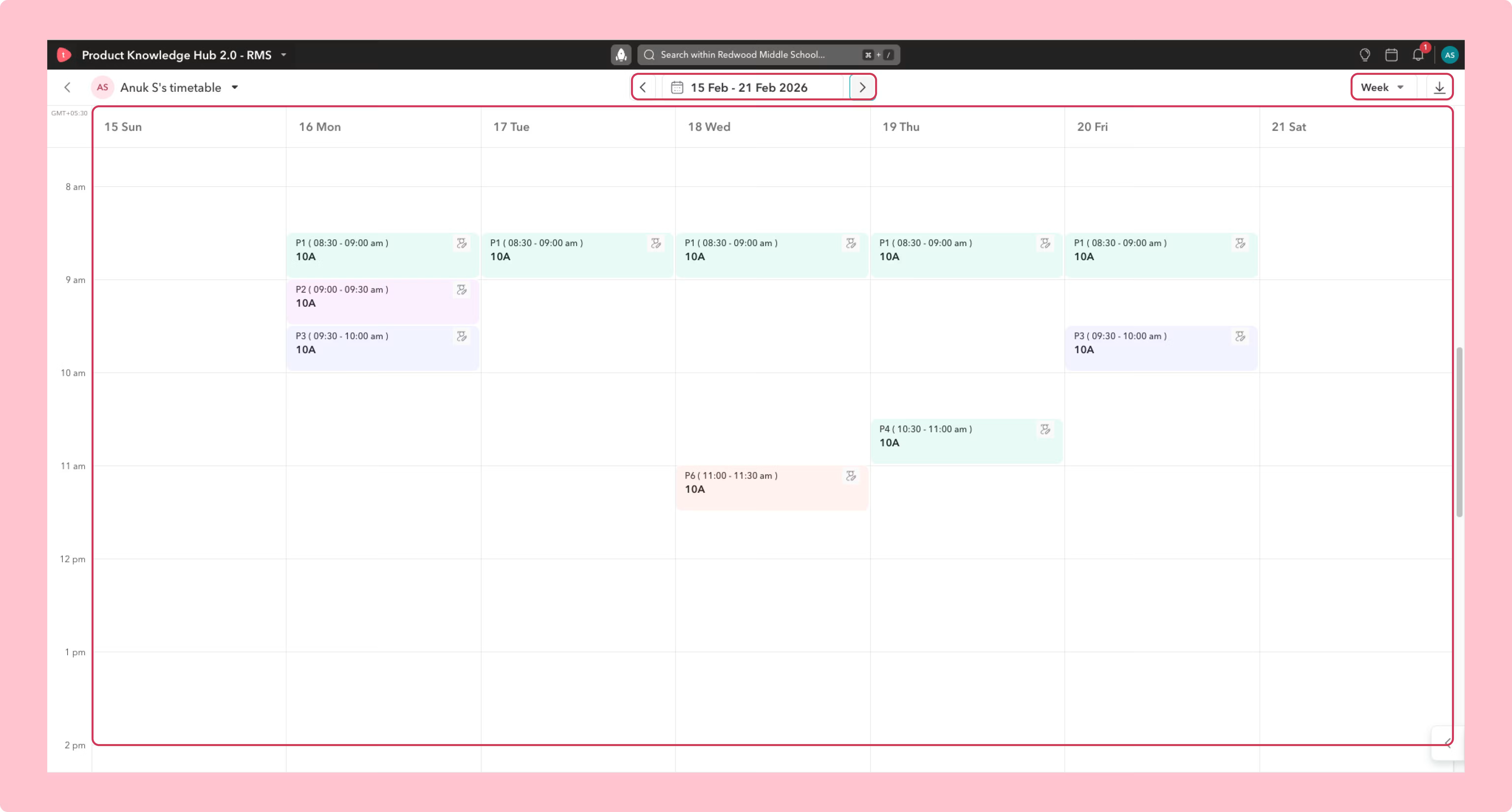Click substitute icon on Thursday P4
The width and height of the screenshot is (1512, 812).
pos(1045,429)
